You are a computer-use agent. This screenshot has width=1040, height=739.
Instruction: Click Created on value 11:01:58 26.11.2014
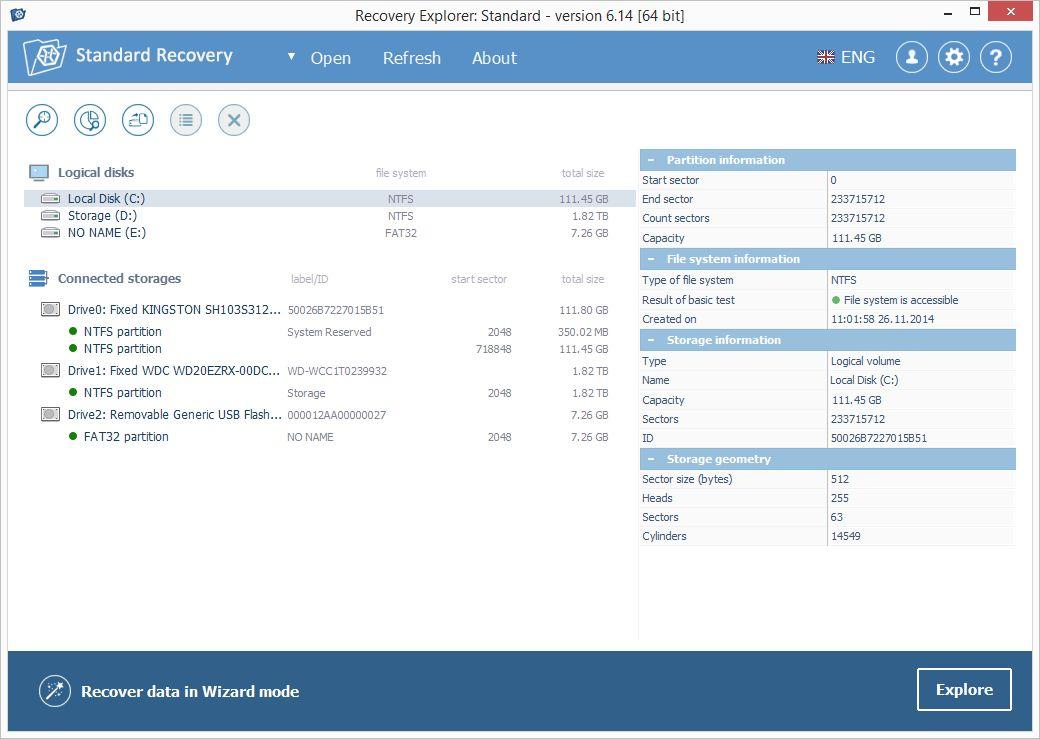pyautogui.click(x=882, y=319)
